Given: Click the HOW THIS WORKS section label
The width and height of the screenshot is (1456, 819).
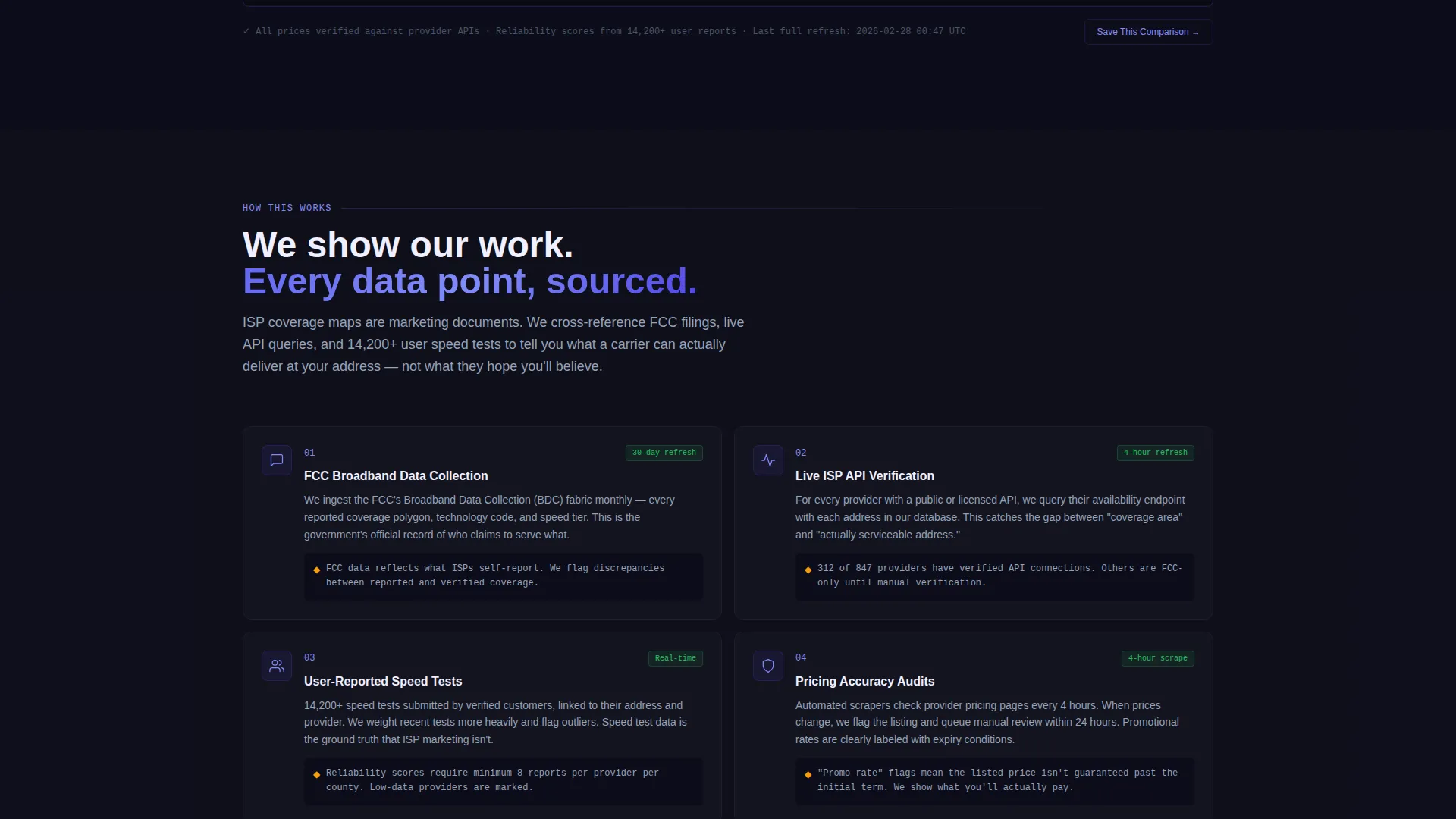Looking at the screenshot, I should [x=287, y=208].
